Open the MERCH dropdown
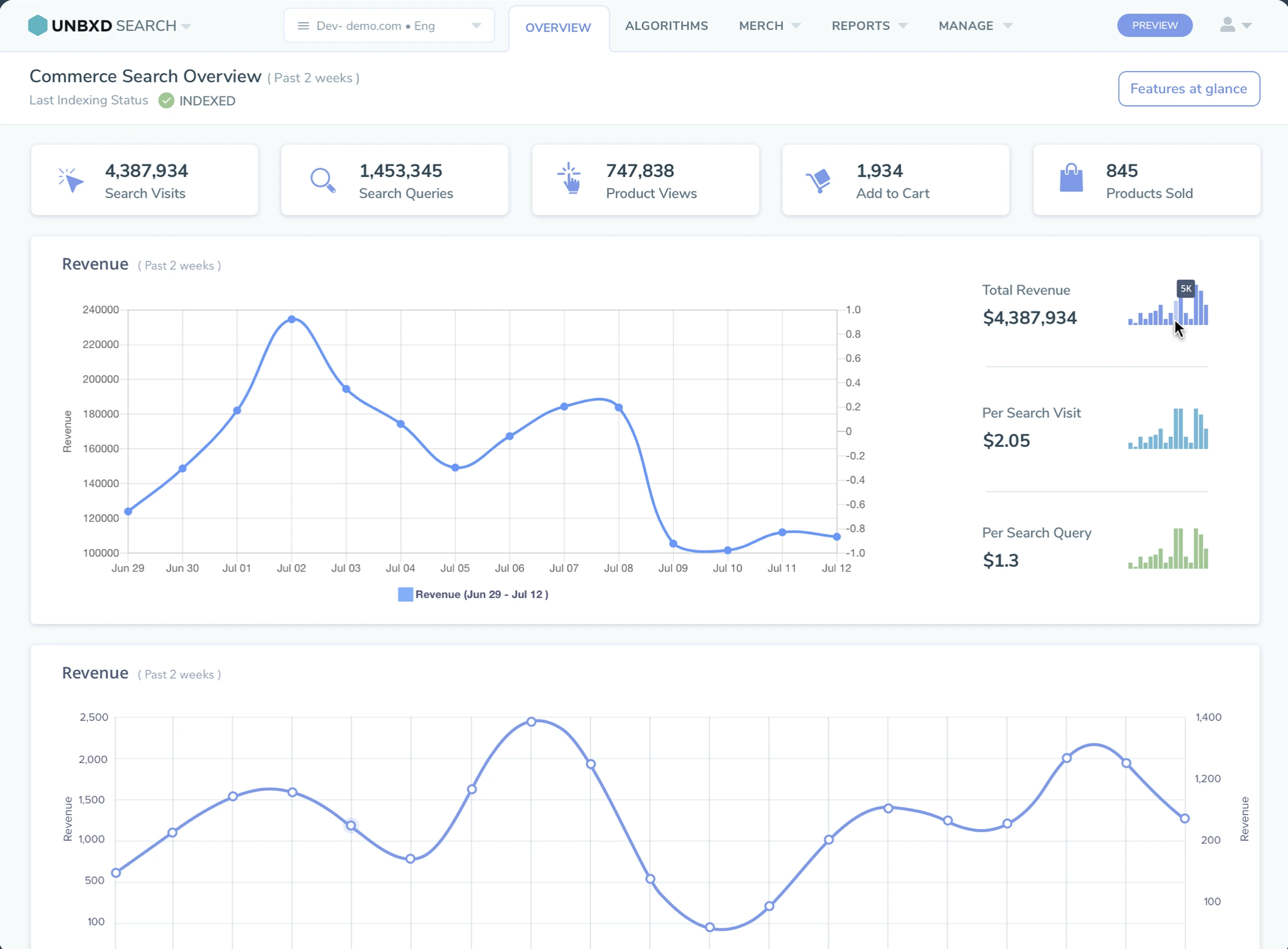 769,25
